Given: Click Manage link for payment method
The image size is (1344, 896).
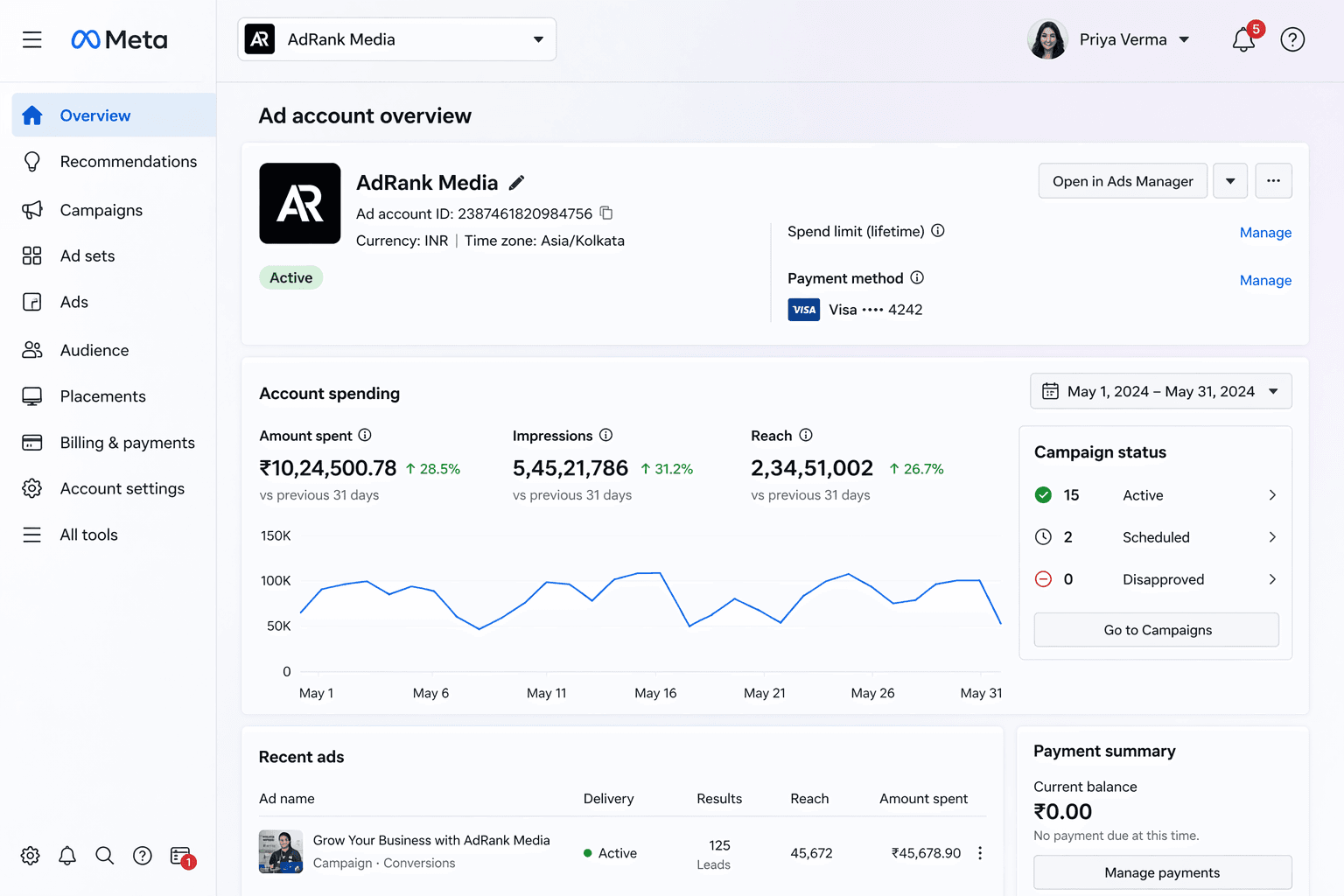Looking at the screenshot, I should point(1265,280).
